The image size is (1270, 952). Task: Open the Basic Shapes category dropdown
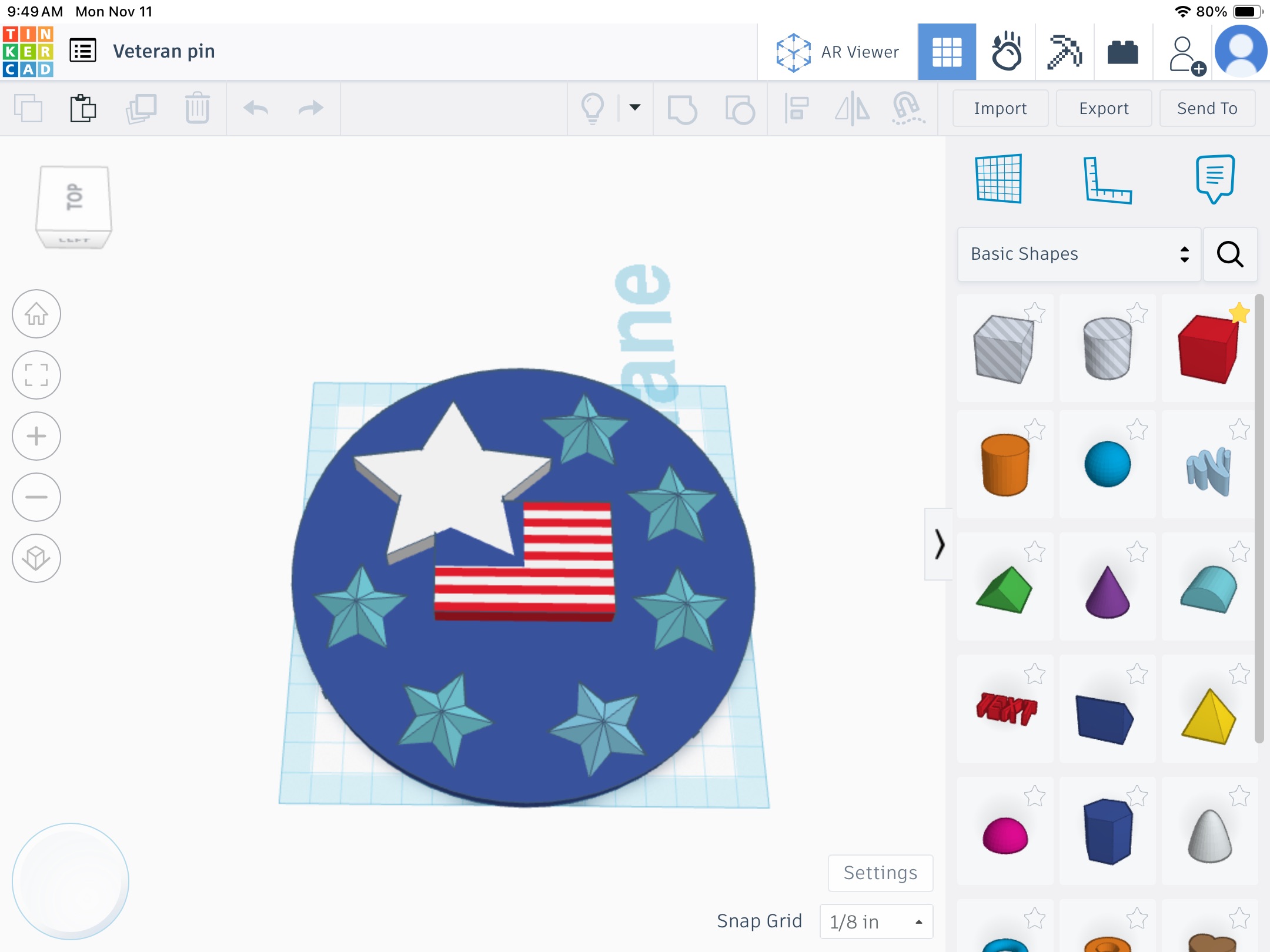coord(1079,254)
